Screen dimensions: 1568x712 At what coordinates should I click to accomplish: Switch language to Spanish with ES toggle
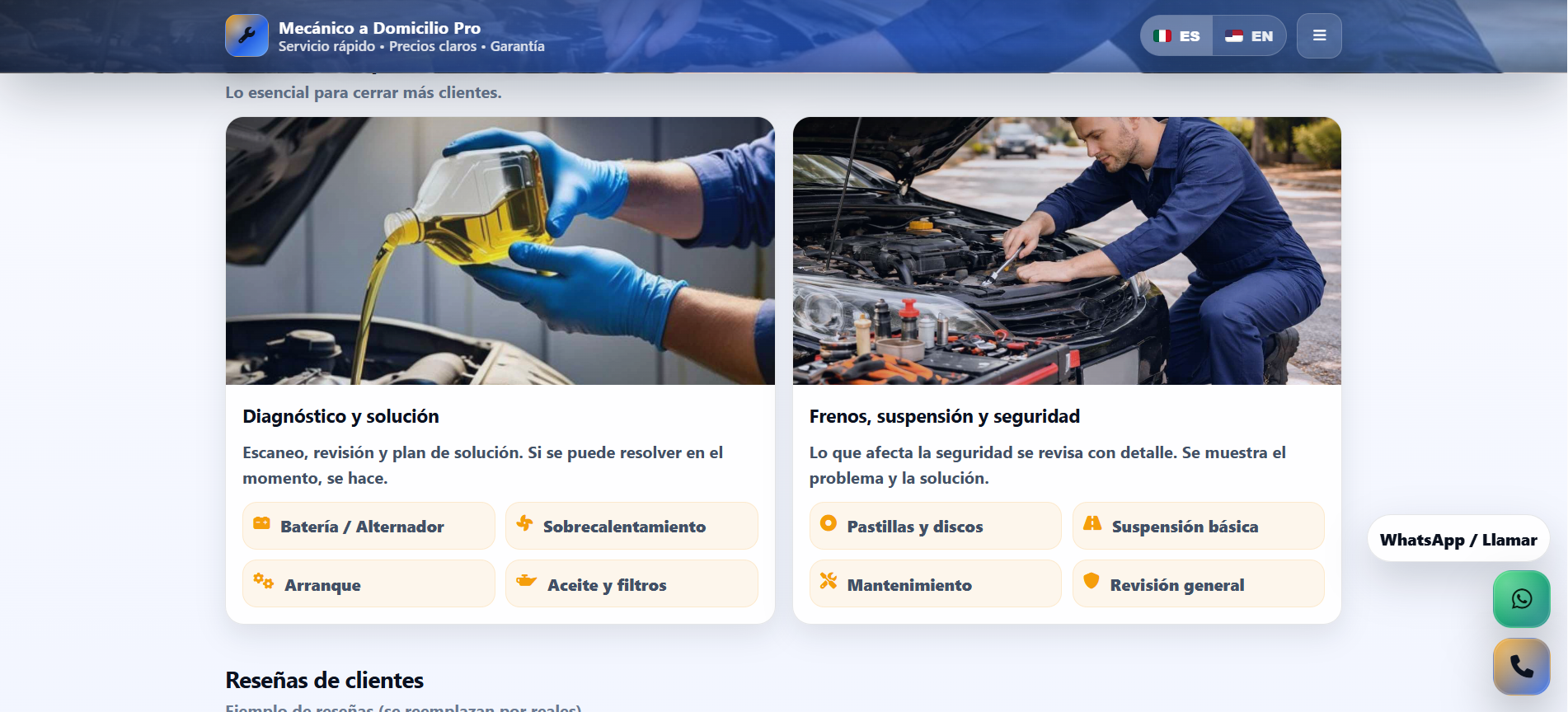point(1176,36)
